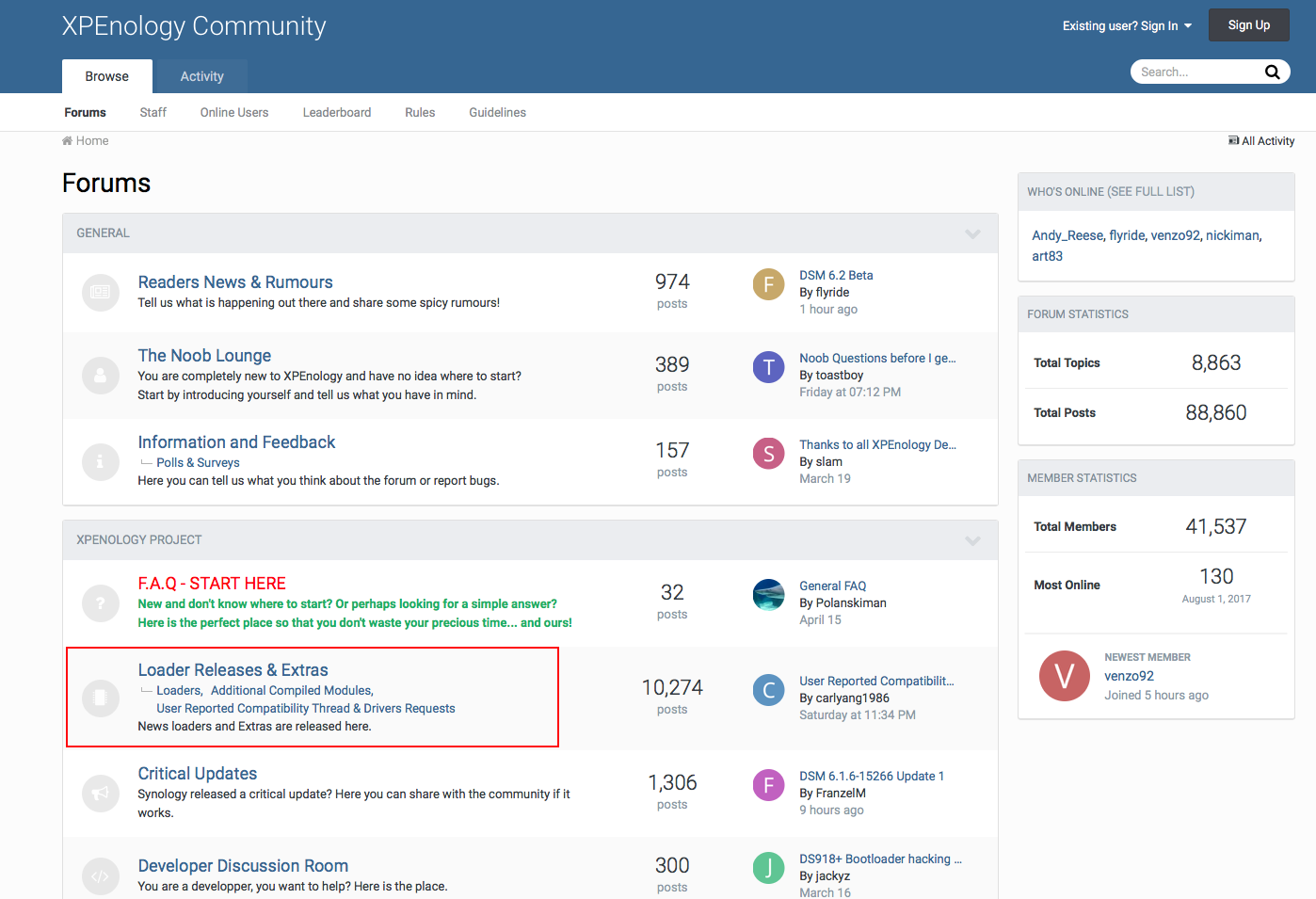Image resolution: width=1316 pixels, height=899 pixels.
Task: Click Readers News & Rumours forum icon
Action: pyautogui.click(x=100, y=293)
